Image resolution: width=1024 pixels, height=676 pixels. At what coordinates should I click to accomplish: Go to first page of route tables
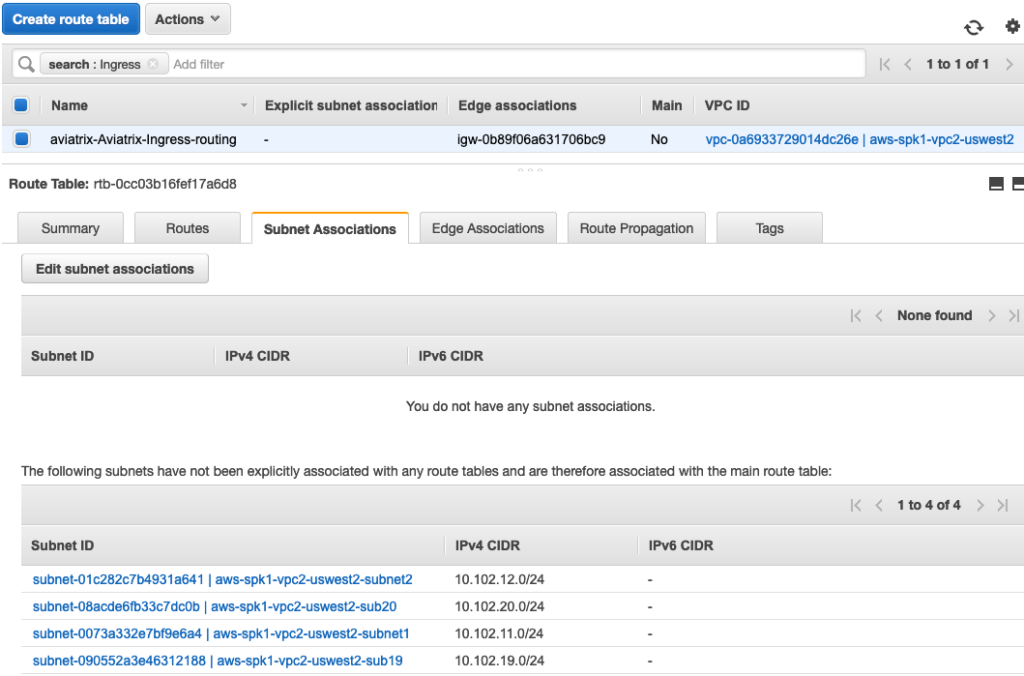884,64
